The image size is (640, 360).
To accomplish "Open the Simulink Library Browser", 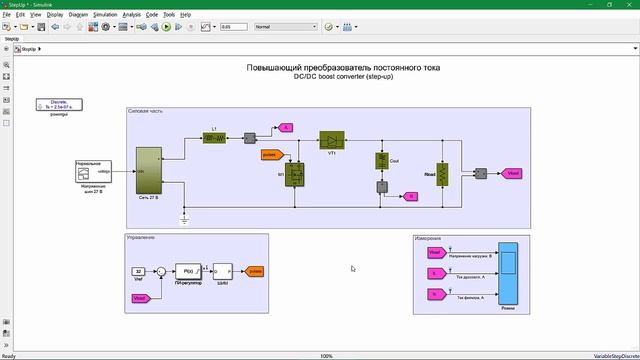I will pos(93,27).
